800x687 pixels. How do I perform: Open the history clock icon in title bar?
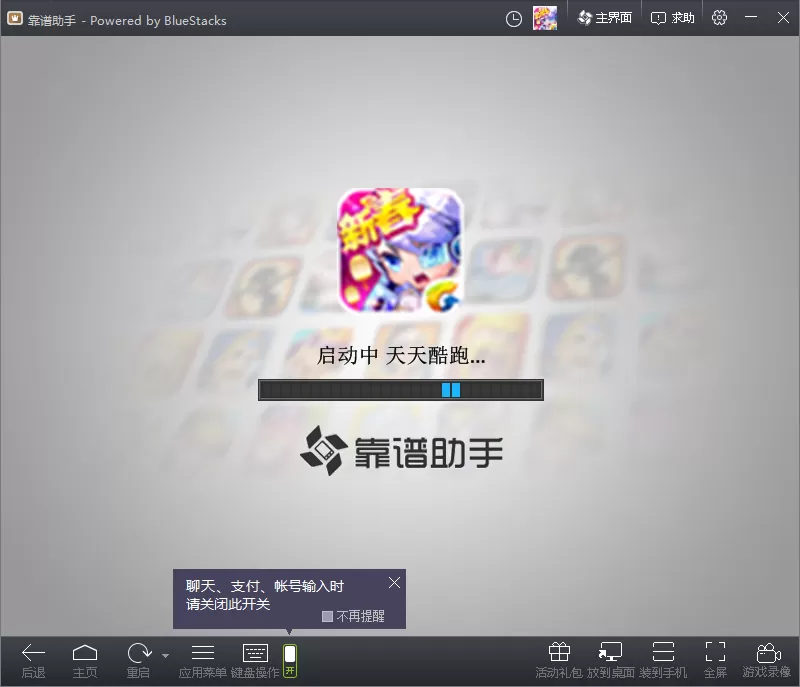point(513,19)
